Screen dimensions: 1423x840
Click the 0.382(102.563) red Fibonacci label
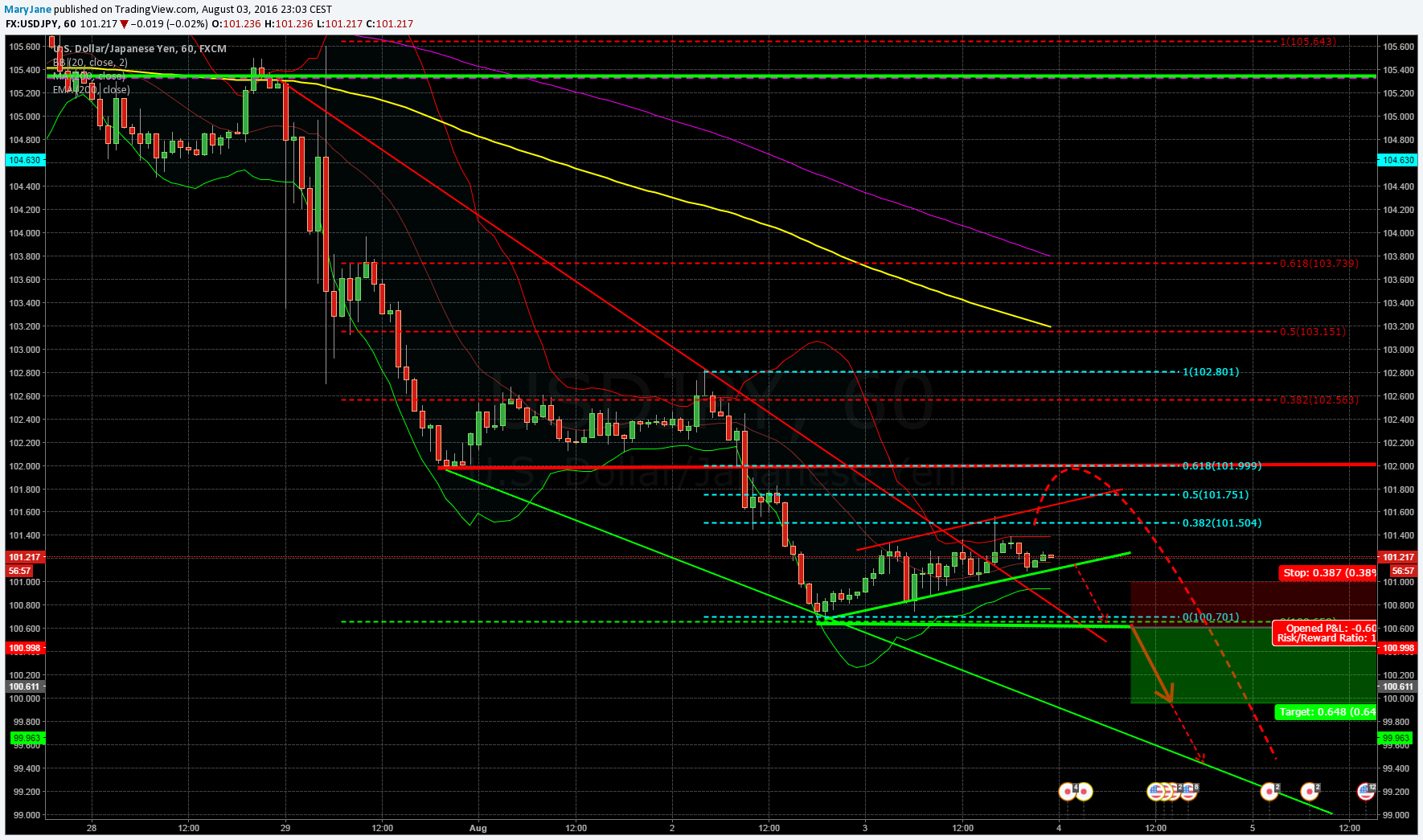click(1319, 400)
